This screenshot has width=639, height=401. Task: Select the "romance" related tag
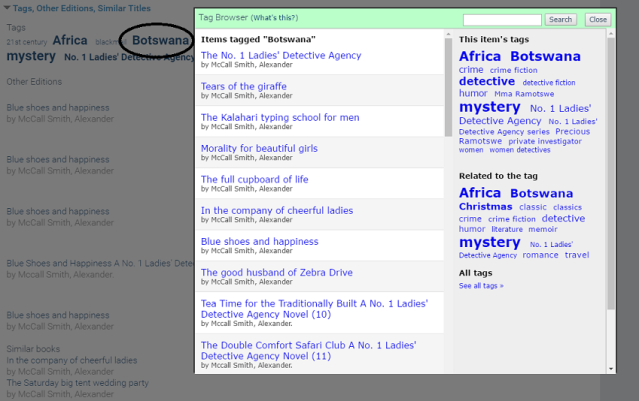pos(540,255)
